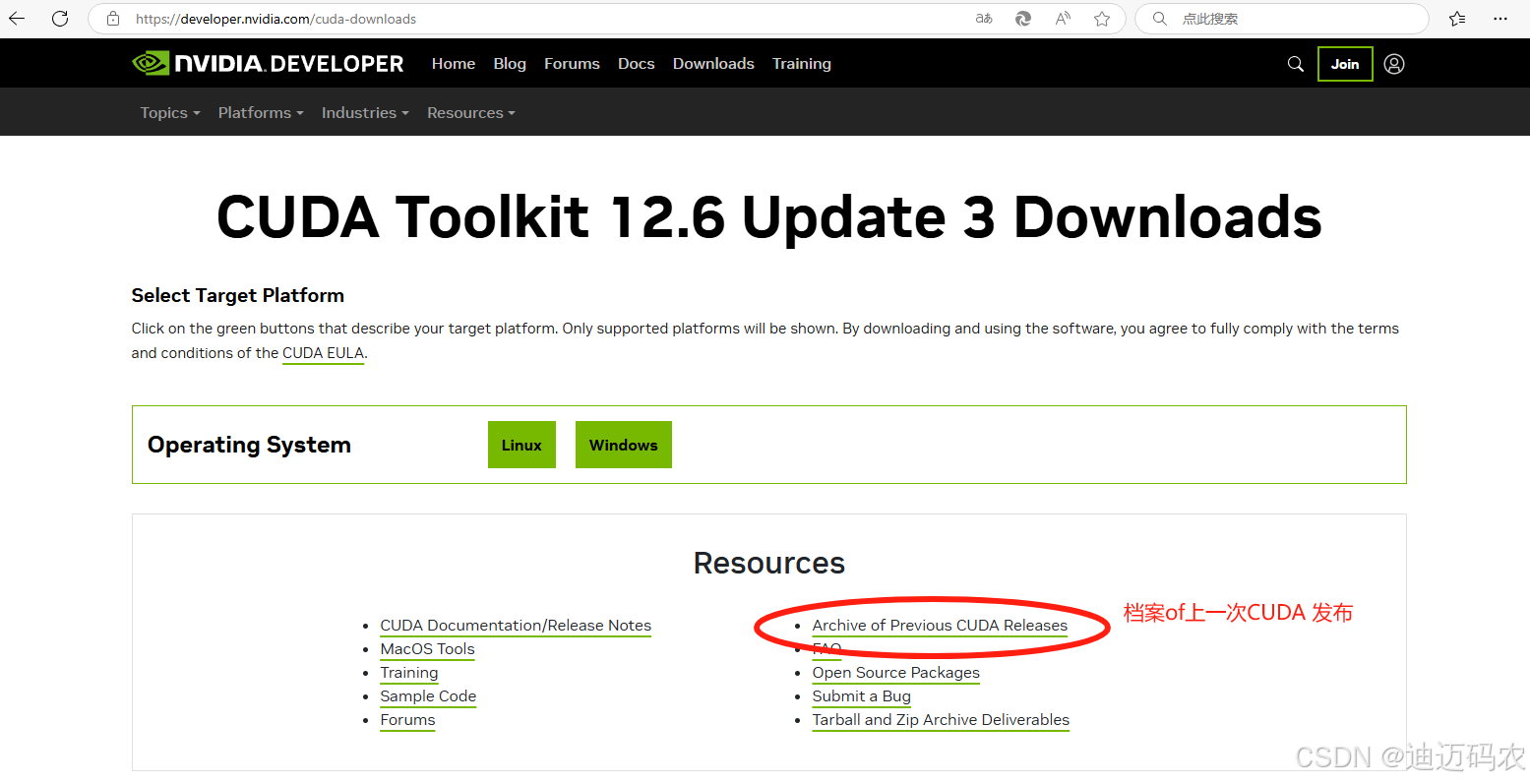Open Sample Code link

coord(428,696)
